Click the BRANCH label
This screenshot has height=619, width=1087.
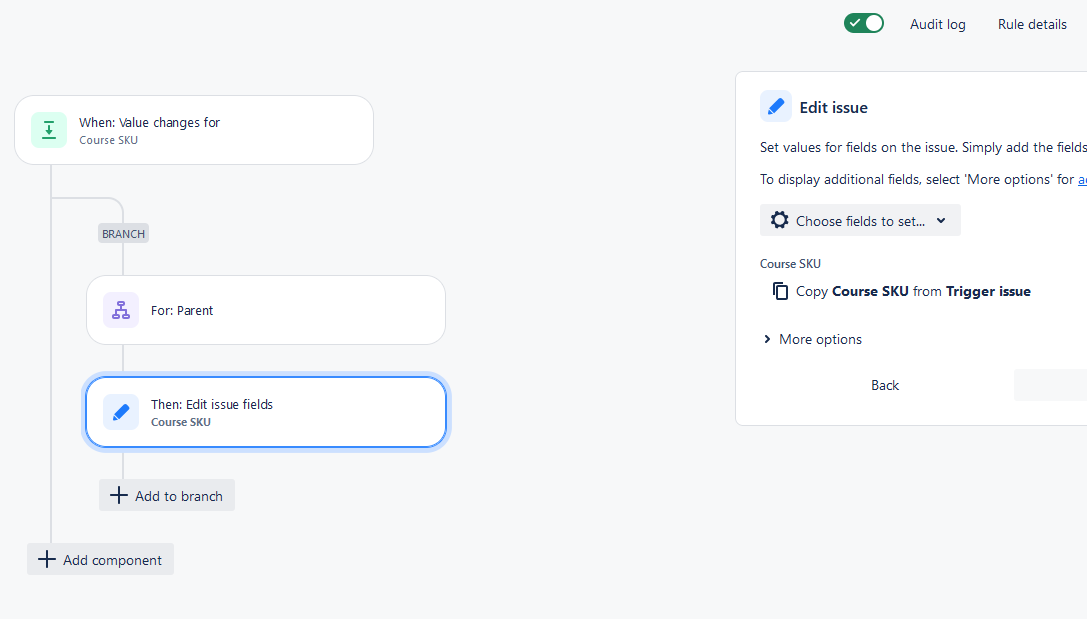click(123, 234)
